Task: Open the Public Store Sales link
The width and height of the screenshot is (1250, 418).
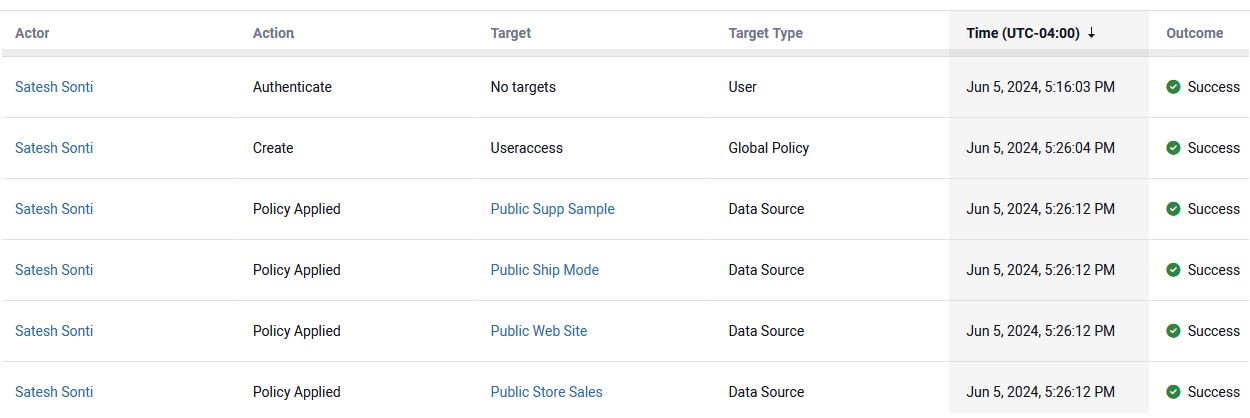Action: point(546,392)
